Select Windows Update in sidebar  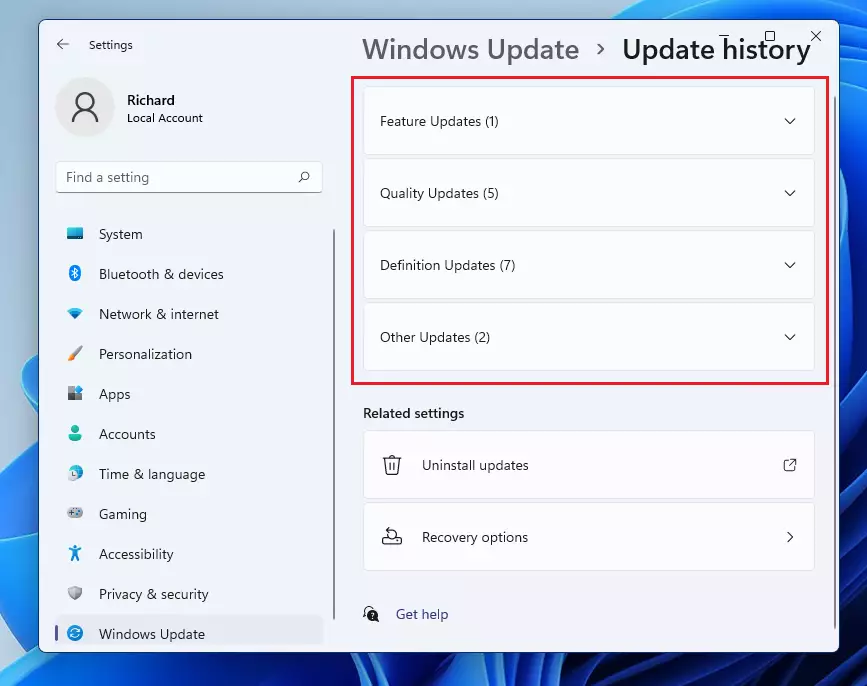[189, 631]
